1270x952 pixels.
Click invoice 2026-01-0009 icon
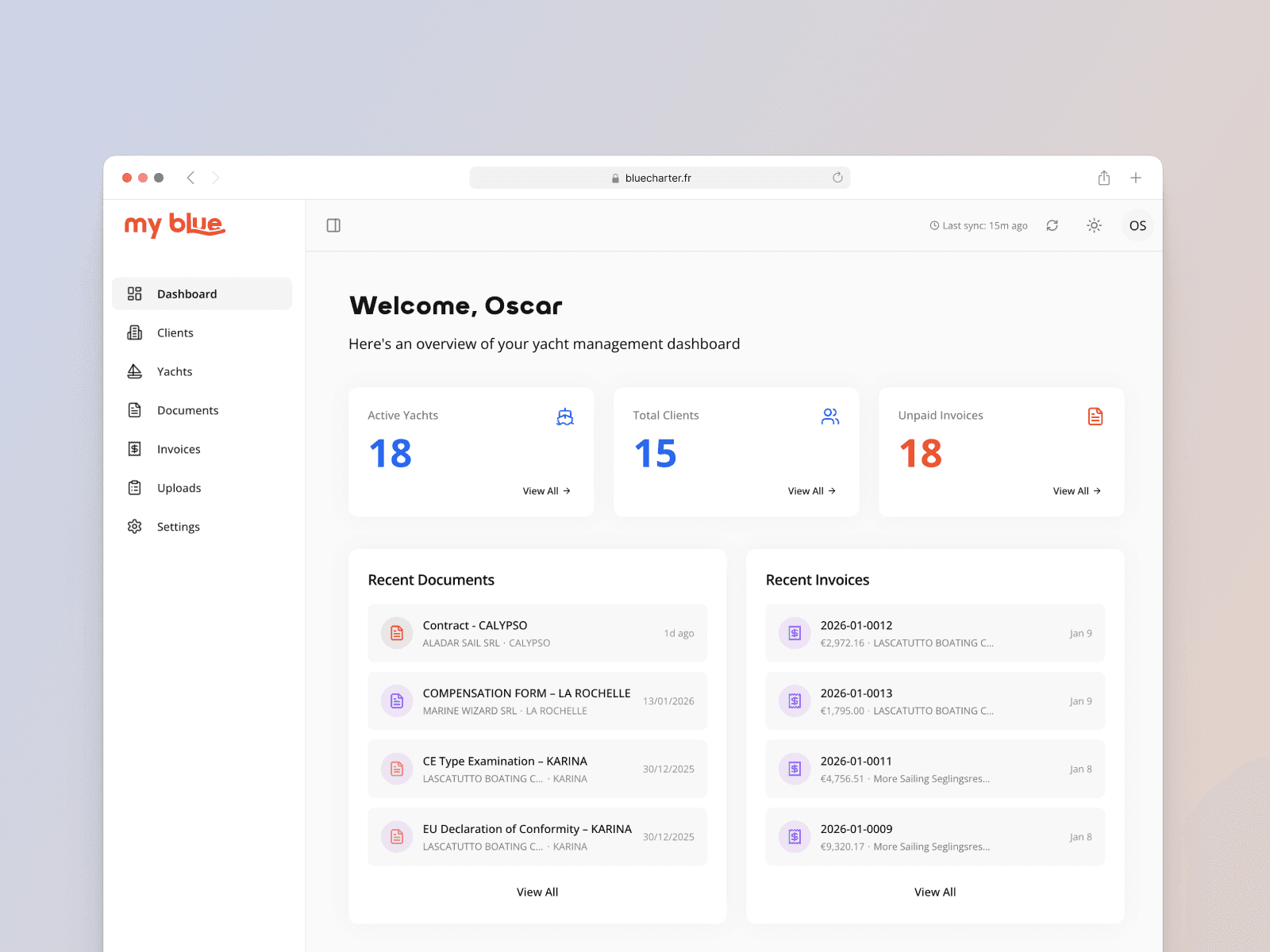[x=795, y=837]
